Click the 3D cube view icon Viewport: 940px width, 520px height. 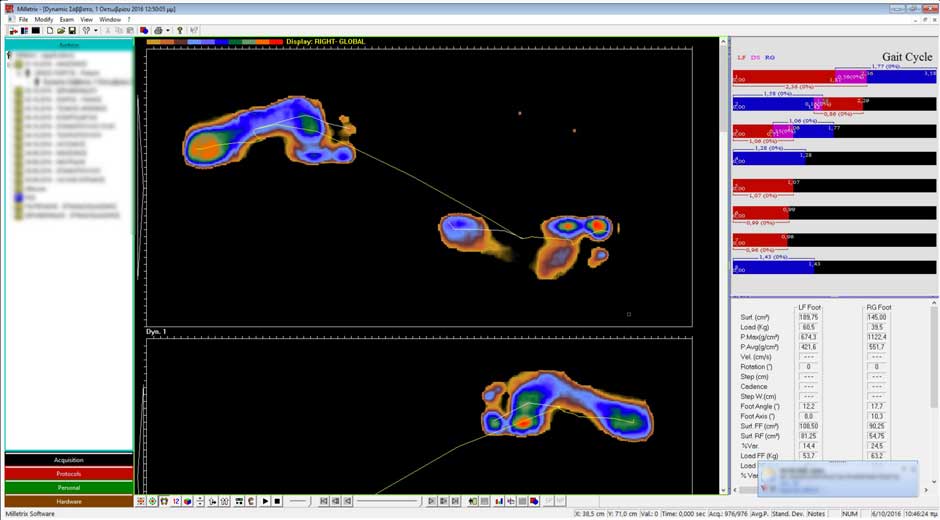(187, 501)
